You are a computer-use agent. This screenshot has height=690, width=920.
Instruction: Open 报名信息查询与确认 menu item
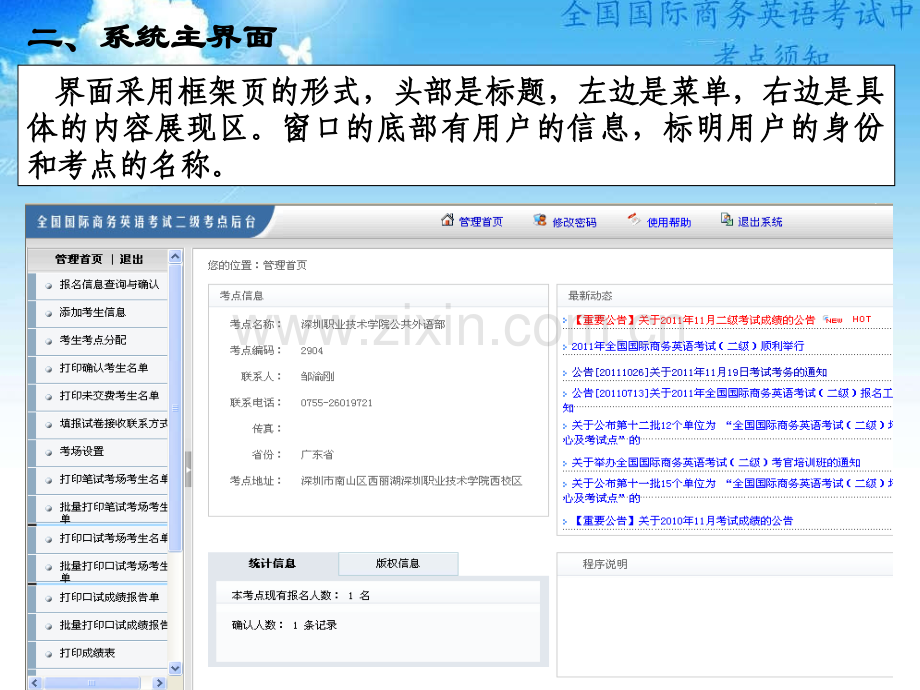click(109, 285)
